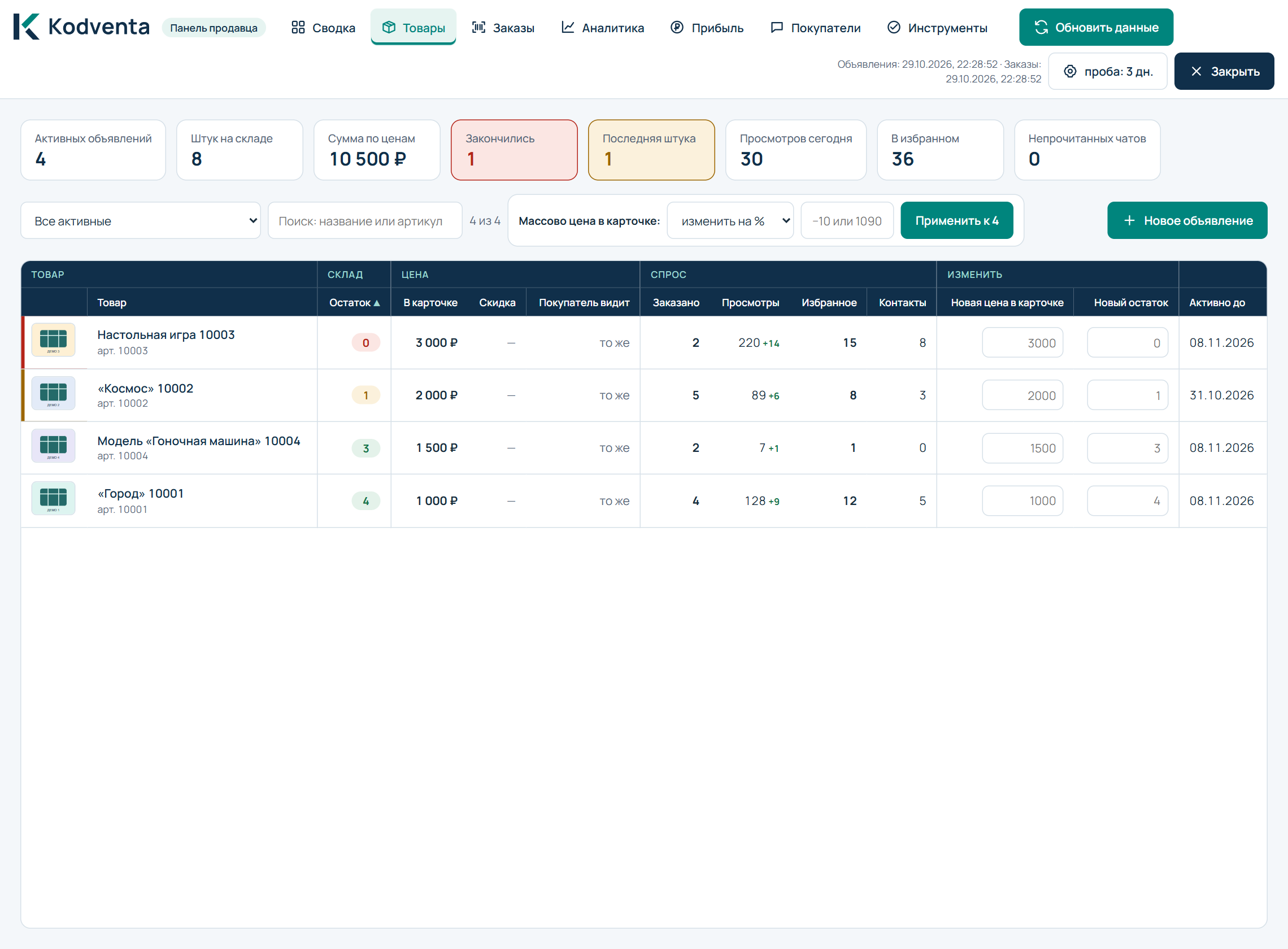Open the изменить на % dropdown

[730, 221]
